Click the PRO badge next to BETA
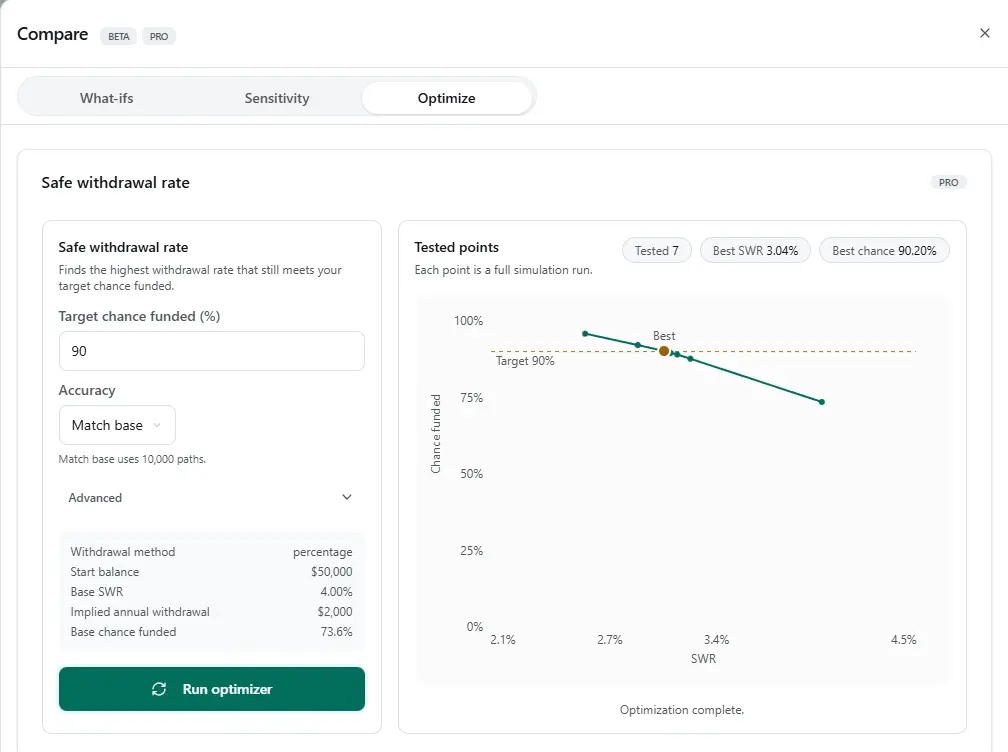 pyautogui.click(x=159, y=36)
